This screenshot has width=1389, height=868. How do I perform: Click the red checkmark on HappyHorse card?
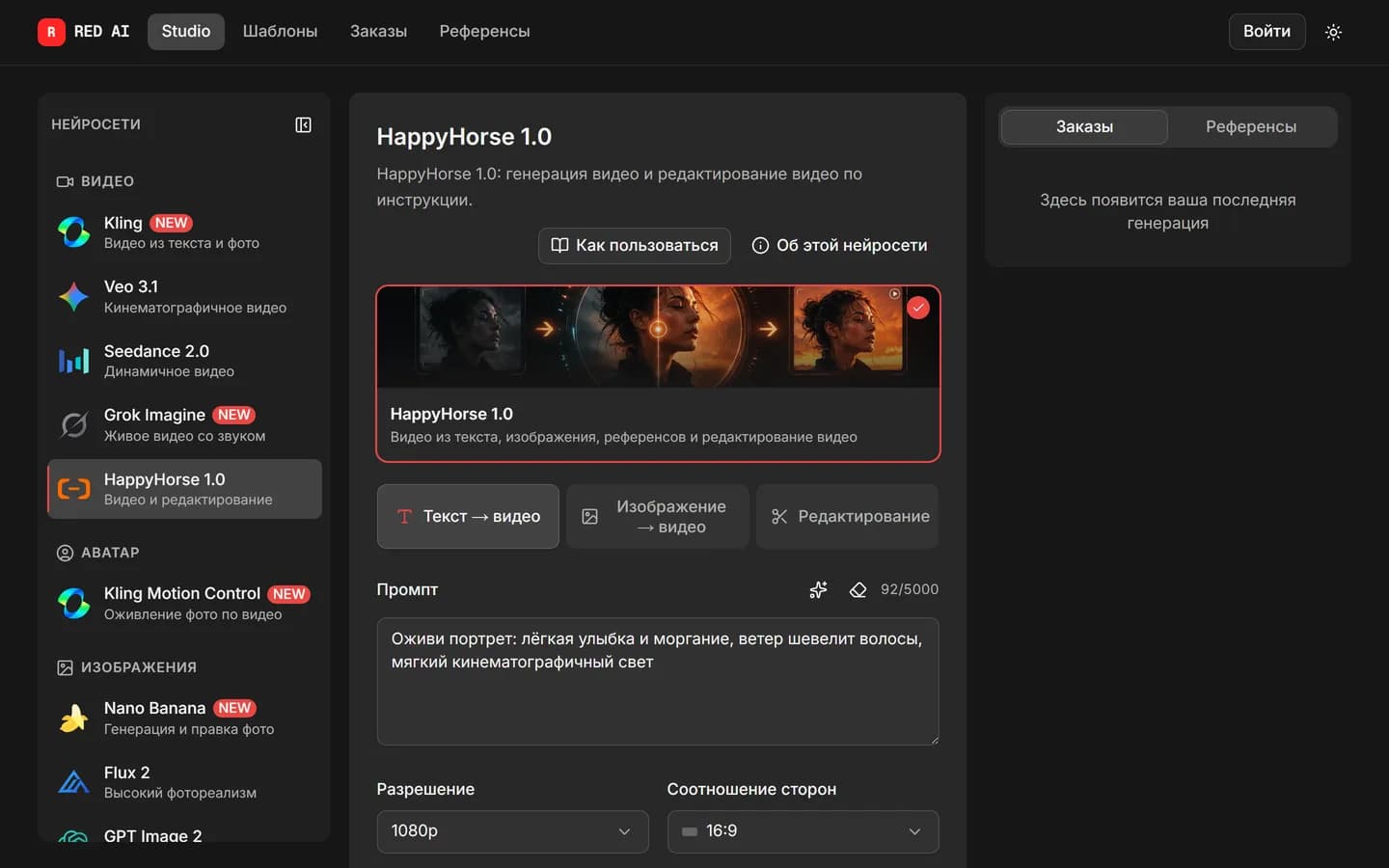point(918,308)
